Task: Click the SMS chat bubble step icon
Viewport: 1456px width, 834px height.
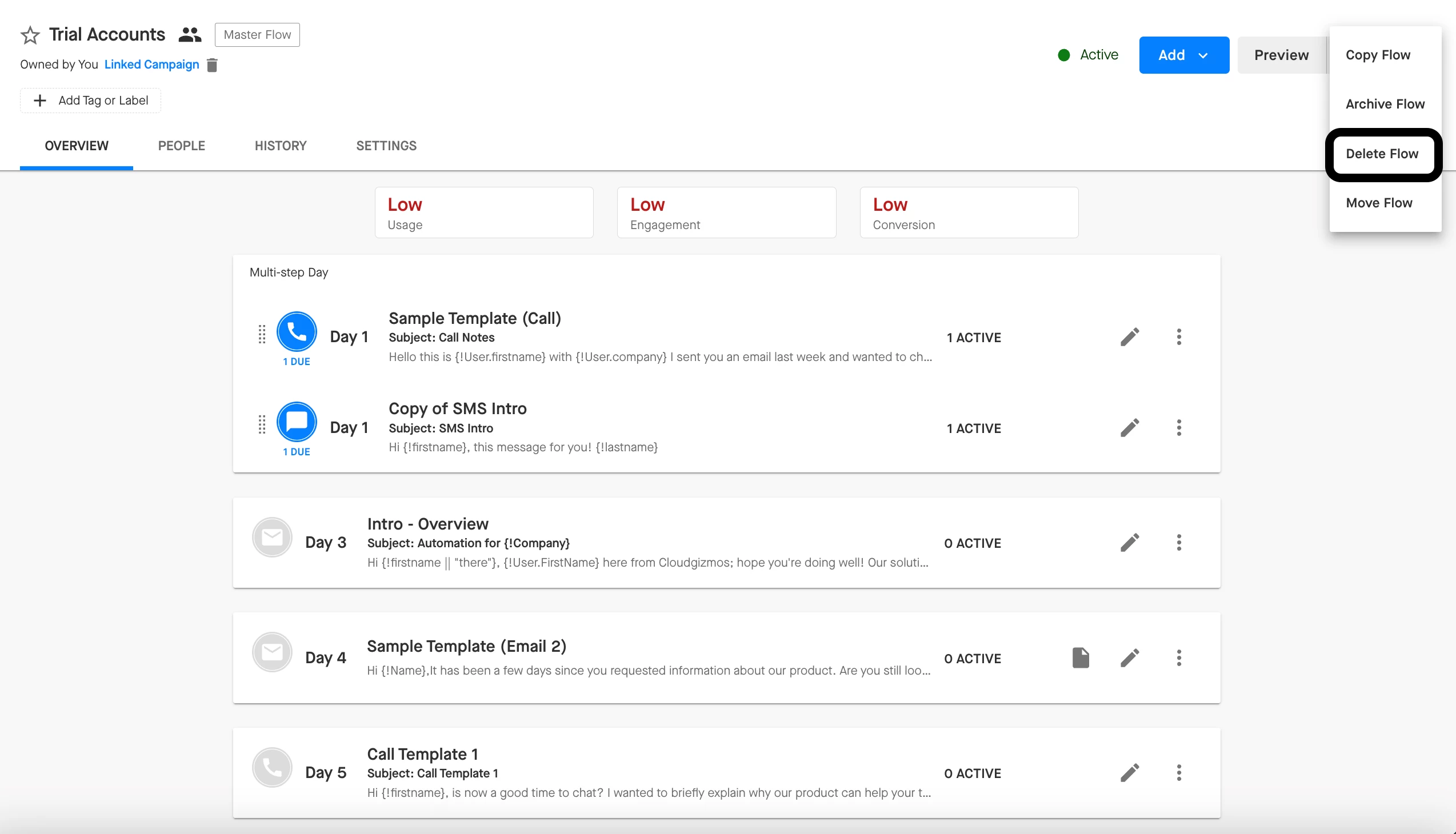Action: tap(296, 422)
